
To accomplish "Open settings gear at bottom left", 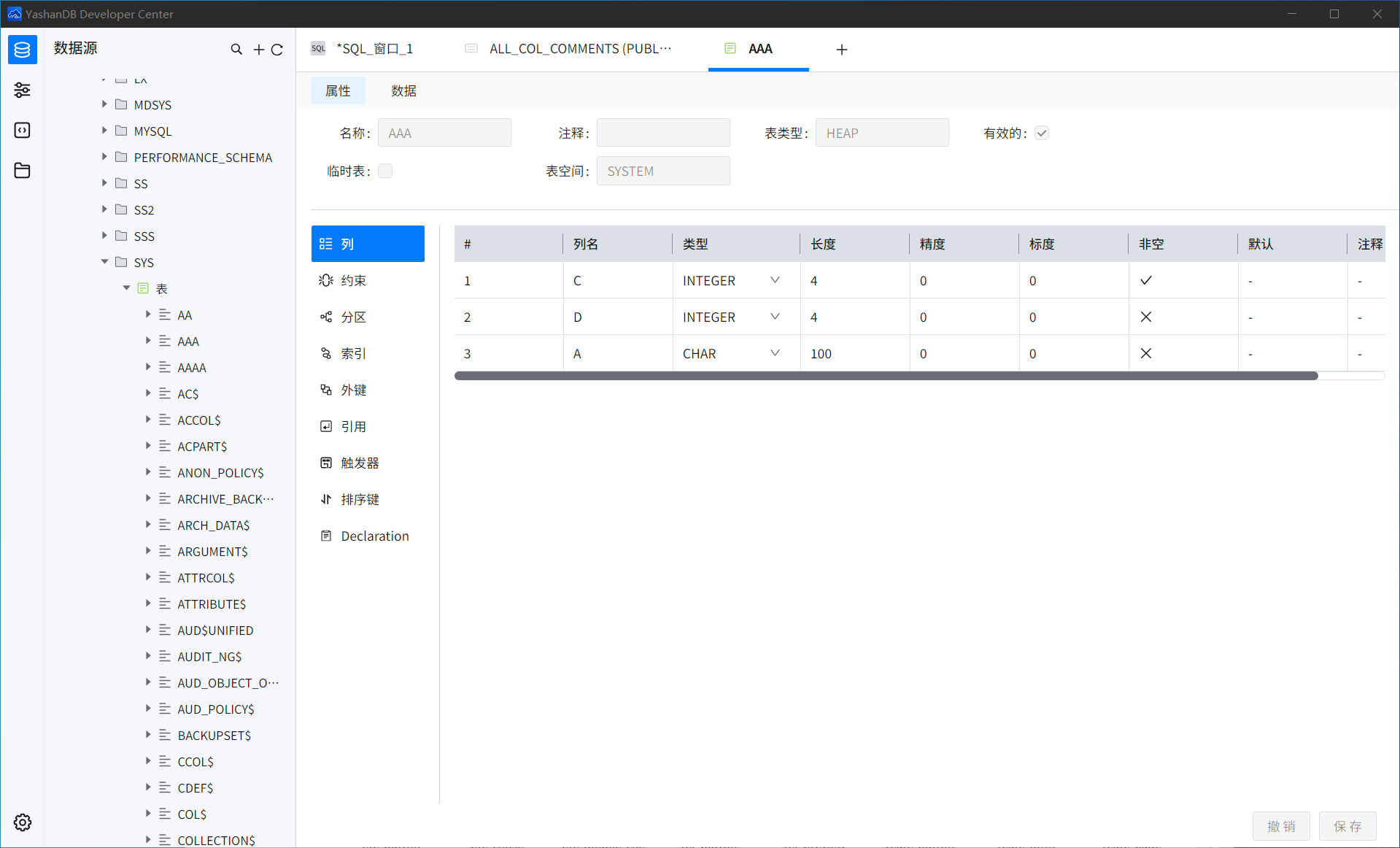I will click(x=23, y=822).
